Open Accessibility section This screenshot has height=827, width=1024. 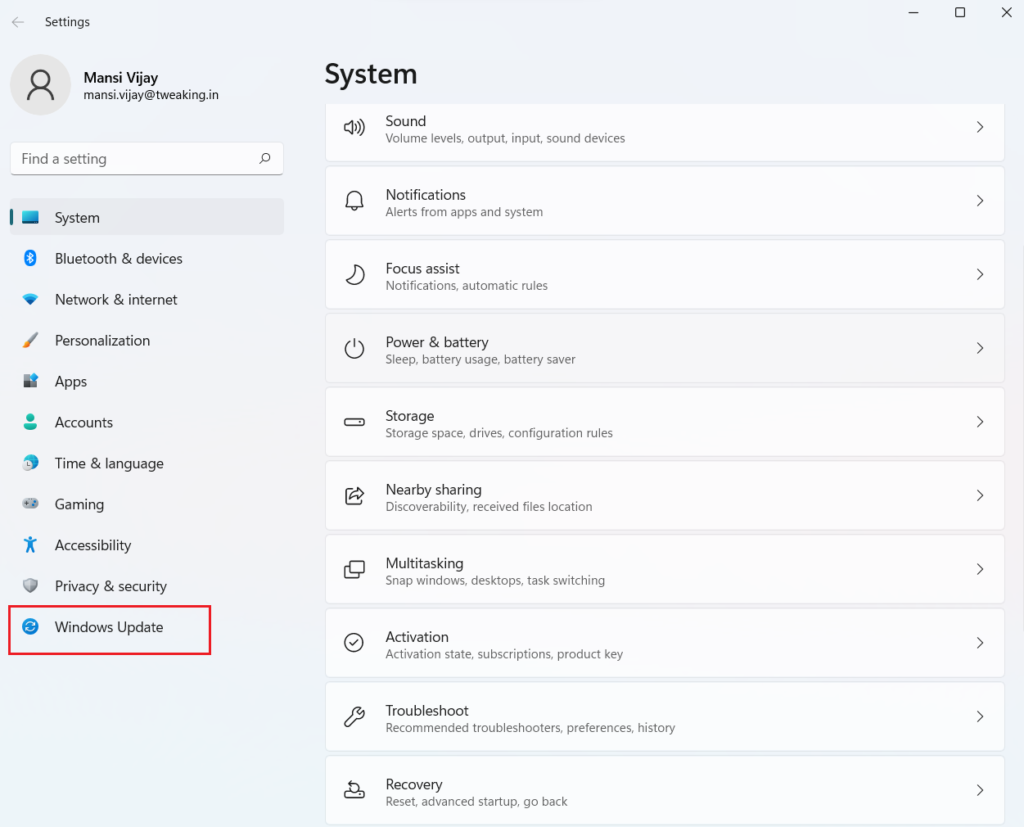[x=147, y=545]
